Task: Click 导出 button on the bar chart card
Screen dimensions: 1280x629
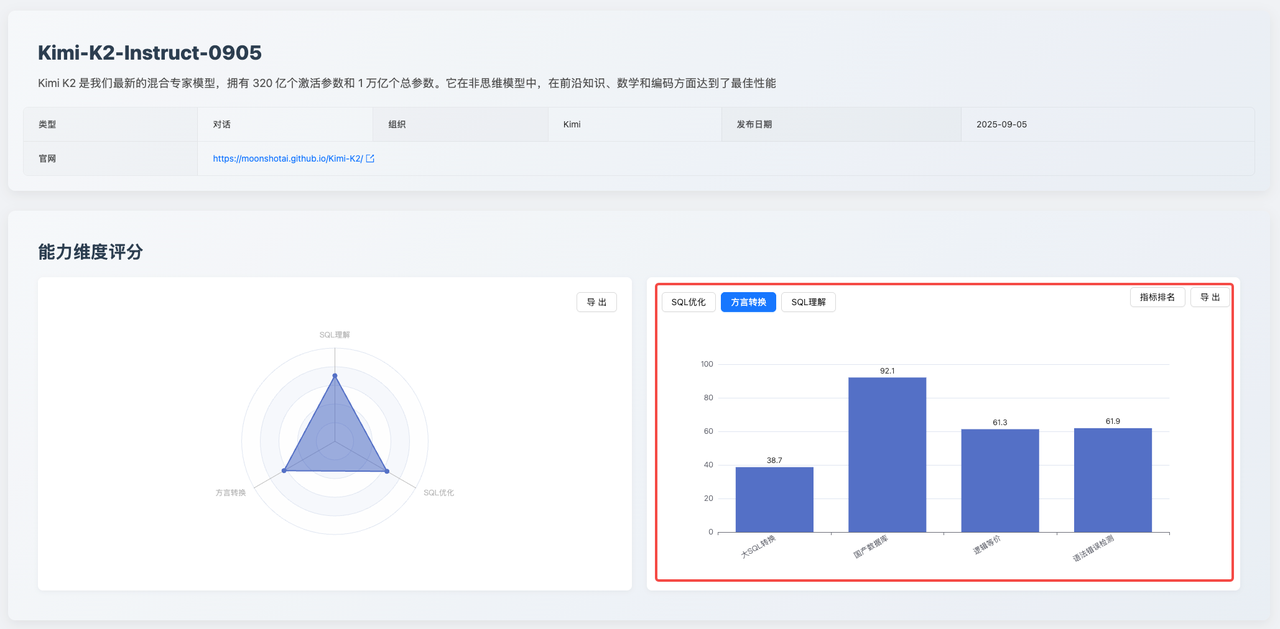Action: tap(1210, 297)
